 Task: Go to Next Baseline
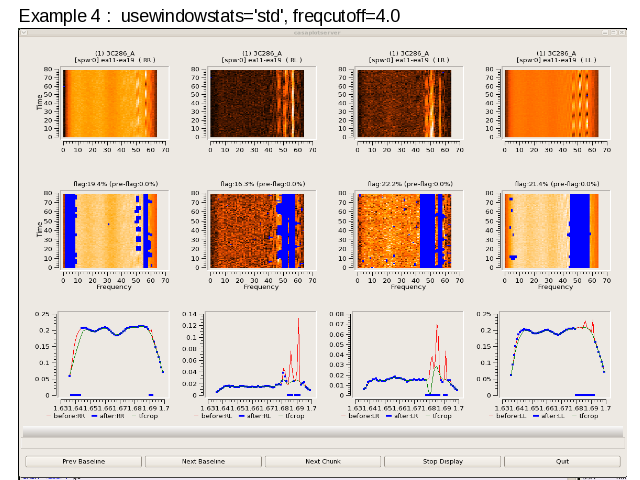(x=203, y=461)
